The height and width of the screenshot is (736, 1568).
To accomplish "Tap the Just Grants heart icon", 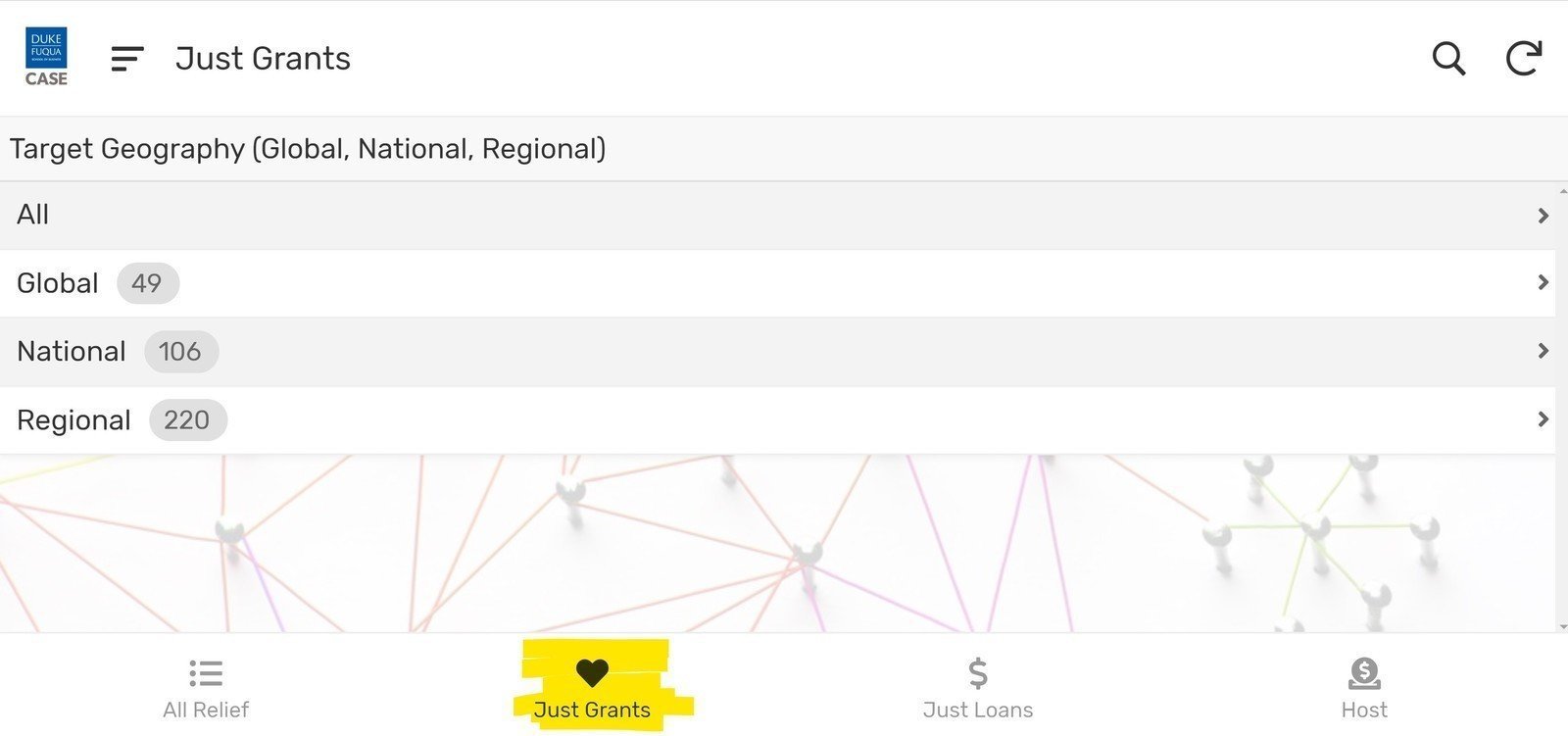I will 592,673.
